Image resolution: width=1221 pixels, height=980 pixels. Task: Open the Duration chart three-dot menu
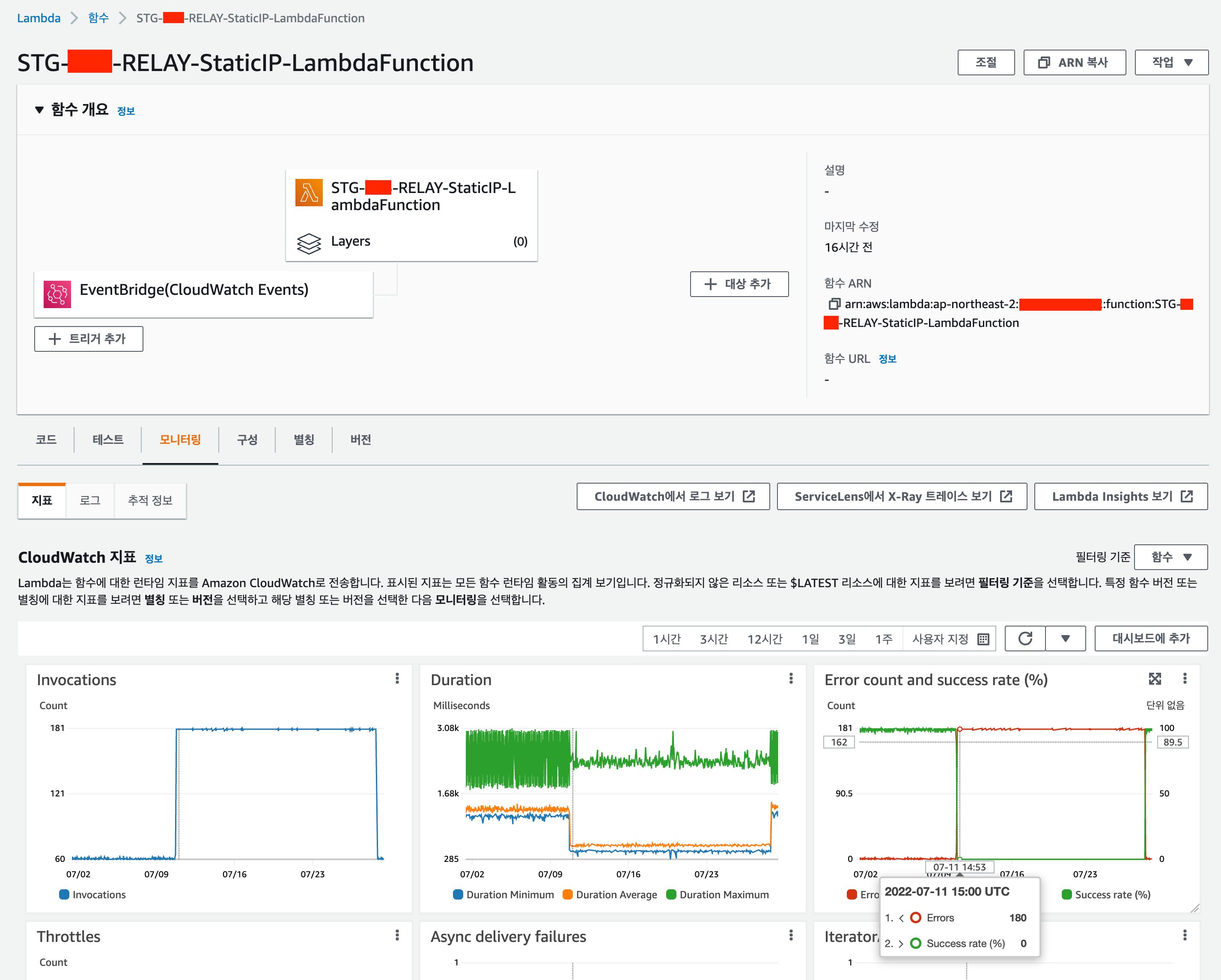[x=791, y=678]
